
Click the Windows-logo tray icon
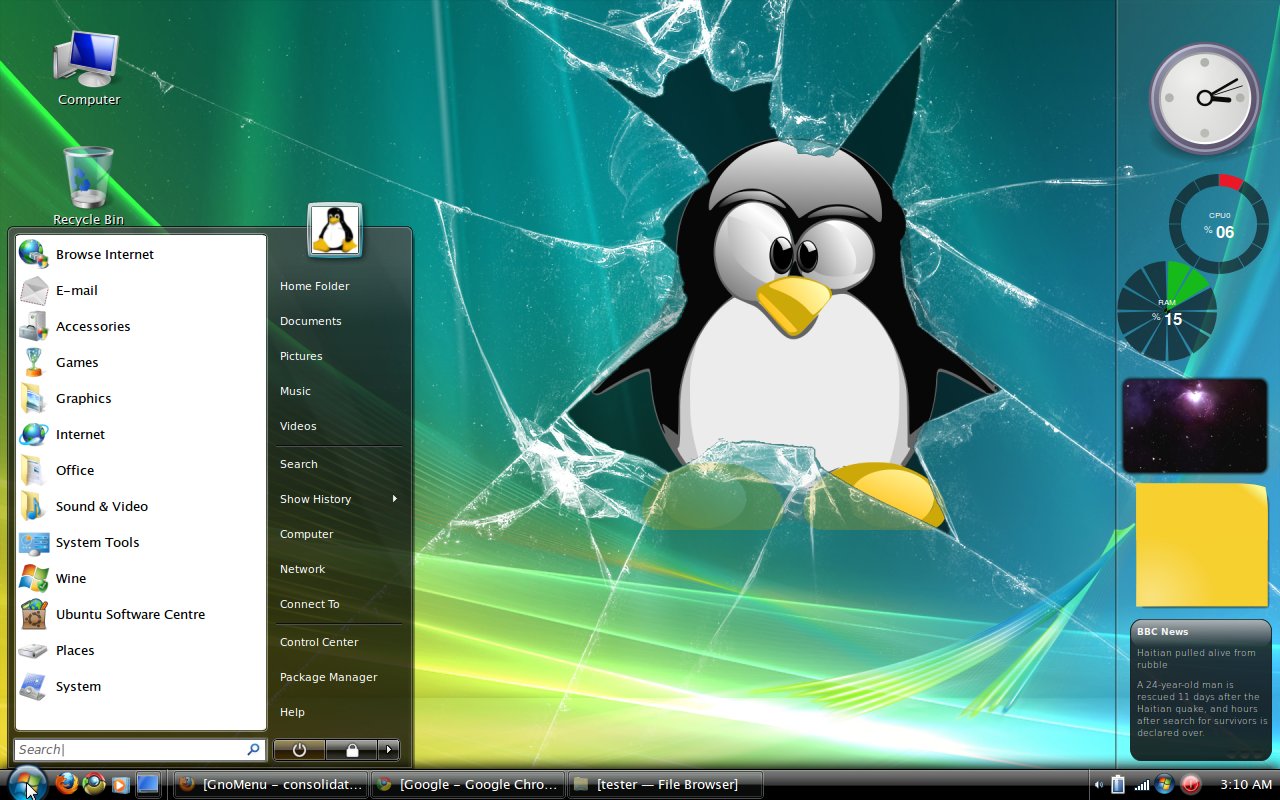pyautogui.click(x=1165, y=785)
